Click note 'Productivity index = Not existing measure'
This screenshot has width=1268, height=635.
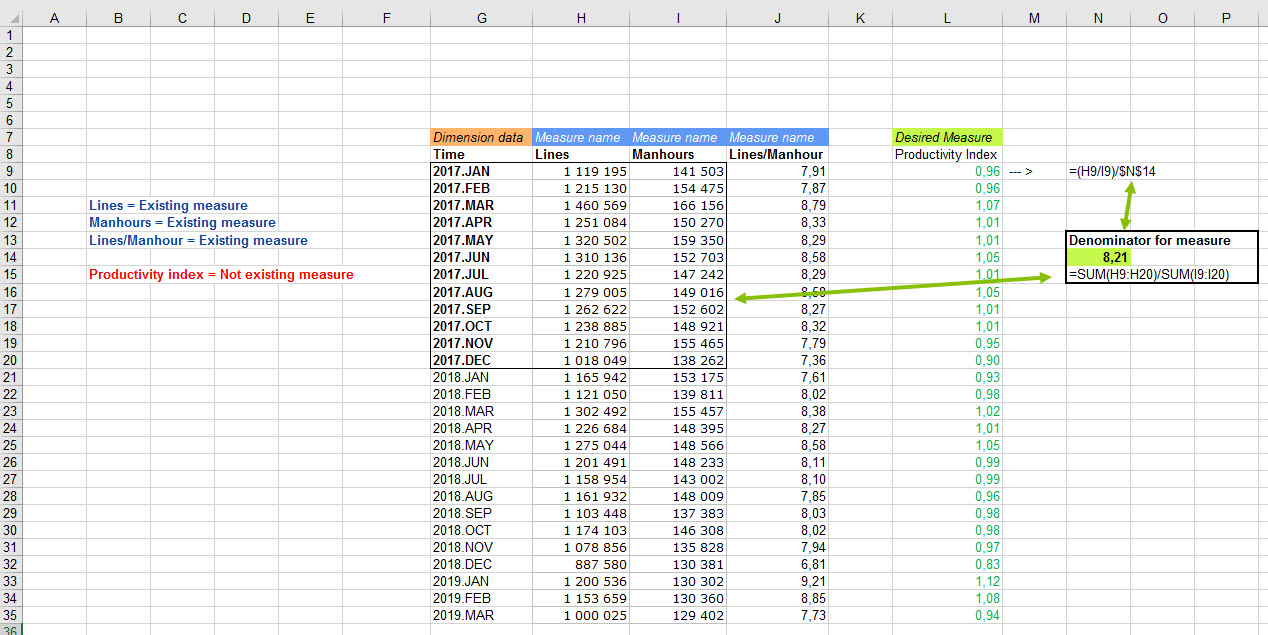(x=221, y=274)
